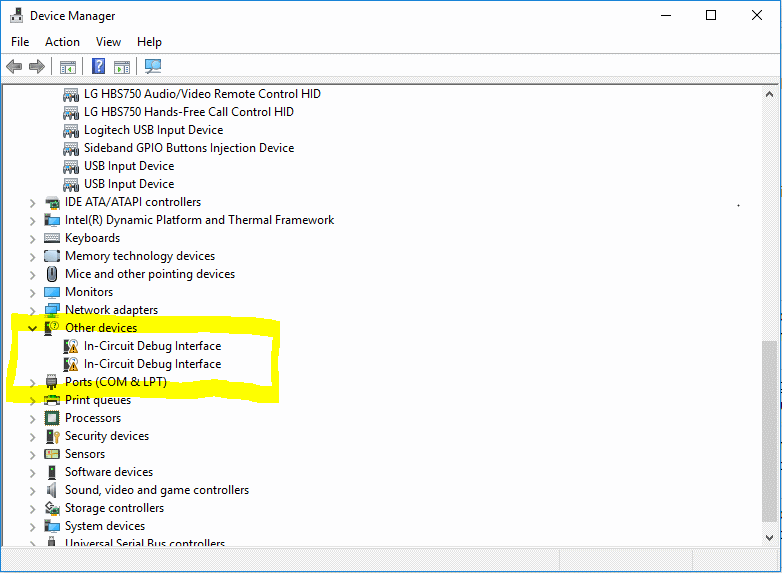This screenshot has height=573, width=782.
Task: Click the Sensors category icon
Action: click(x=52, y=454)
